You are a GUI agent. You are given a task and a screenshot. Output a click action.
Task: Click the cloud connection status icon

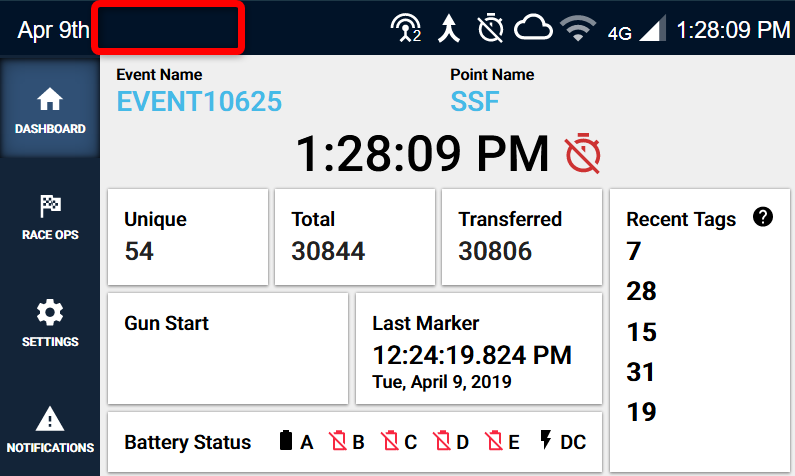point(533,28)
